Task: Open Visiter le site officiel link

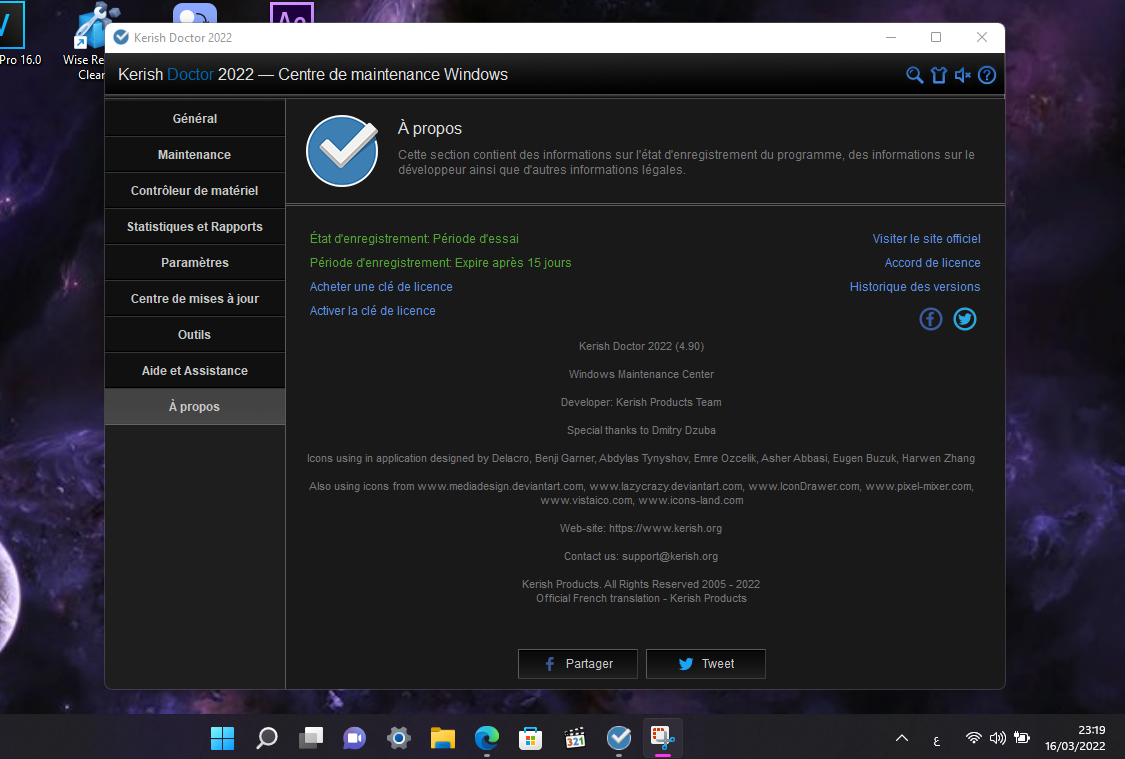Action: coord(926,238)
